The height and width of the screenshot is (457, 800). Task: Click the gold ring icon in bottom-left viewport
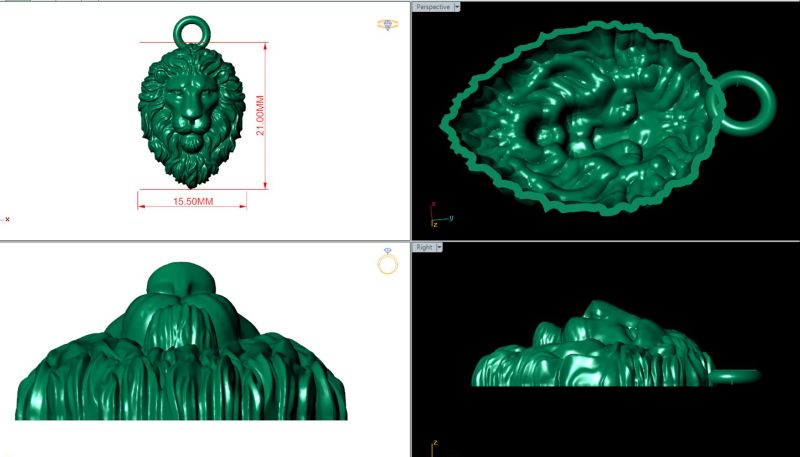pos(387,263)
